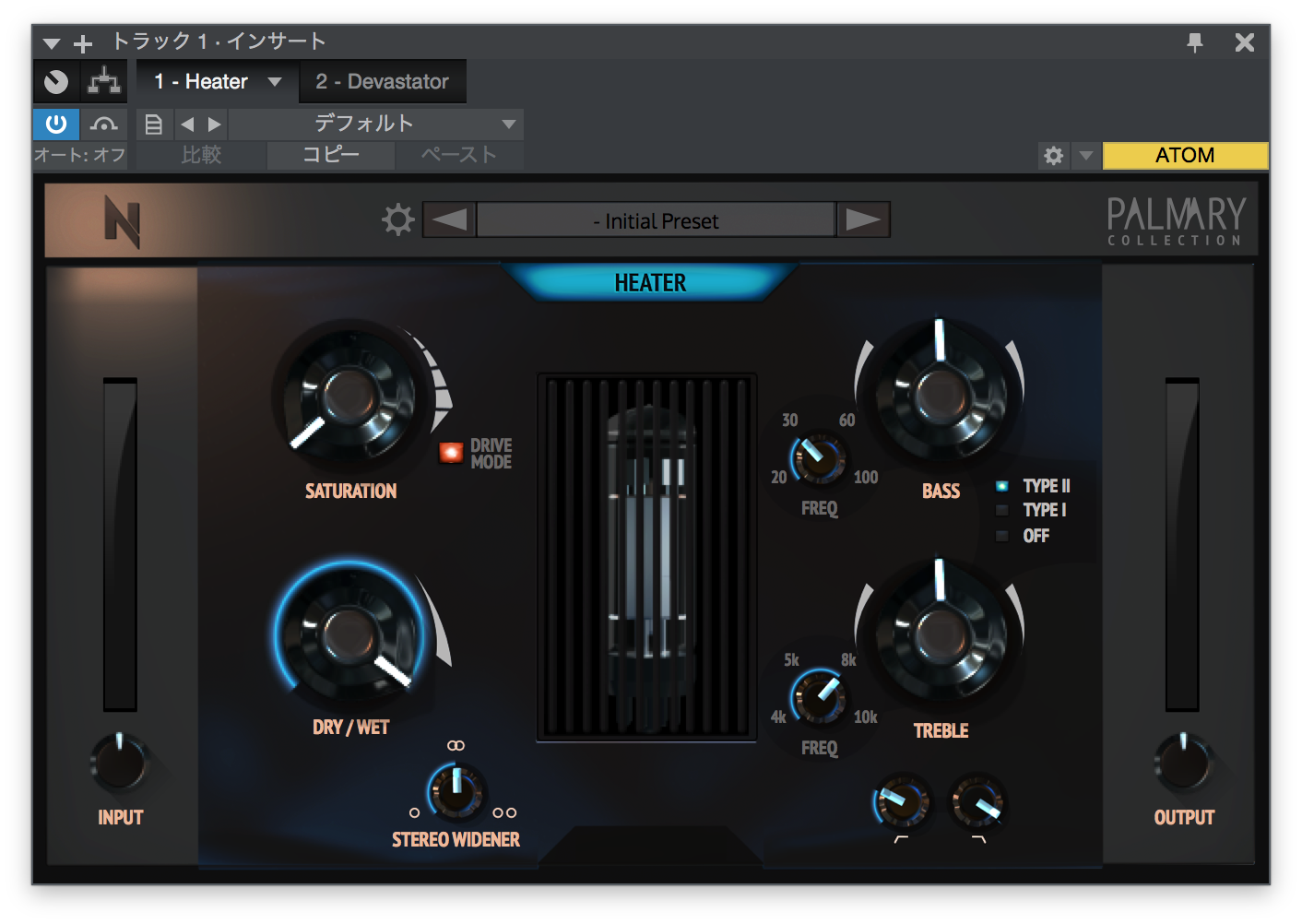Click the ペースト paste button
Image resolution: width=1302 pixels, height=924 pixels.
[x=459, y=155]
